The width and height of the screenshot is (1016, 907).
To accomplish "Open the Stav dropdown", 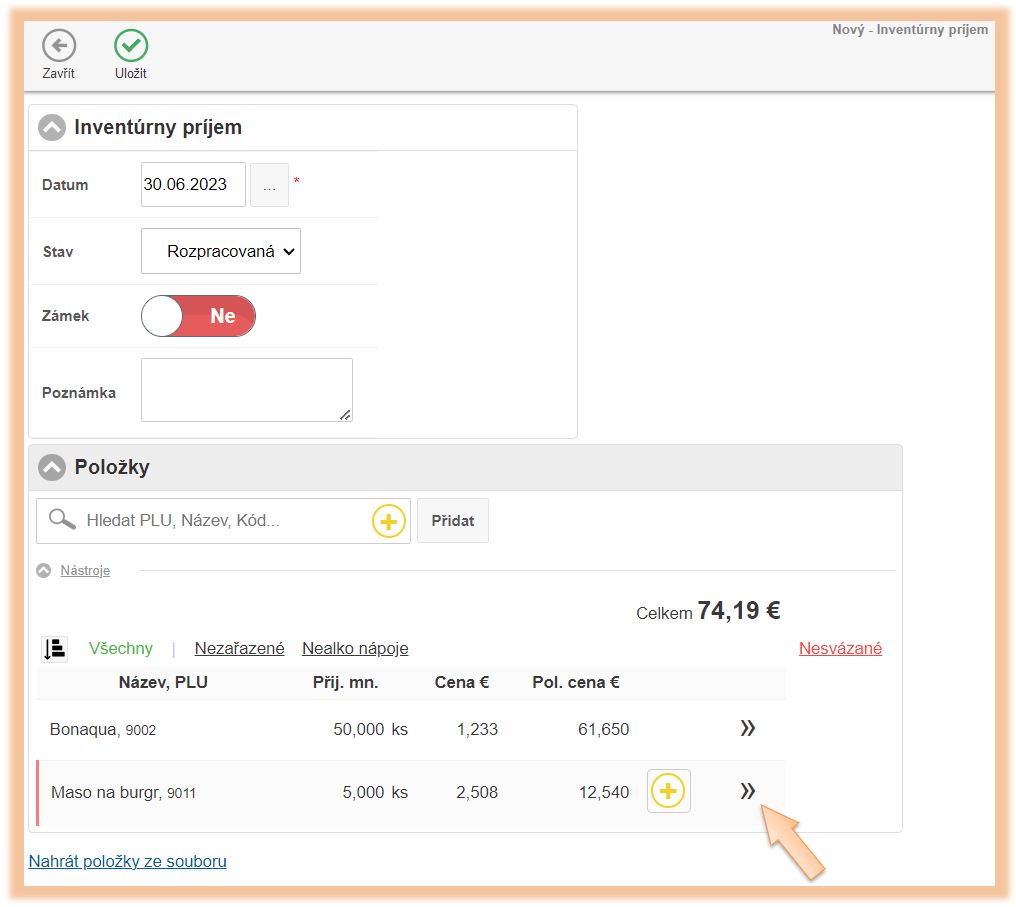I will (221, 252).
